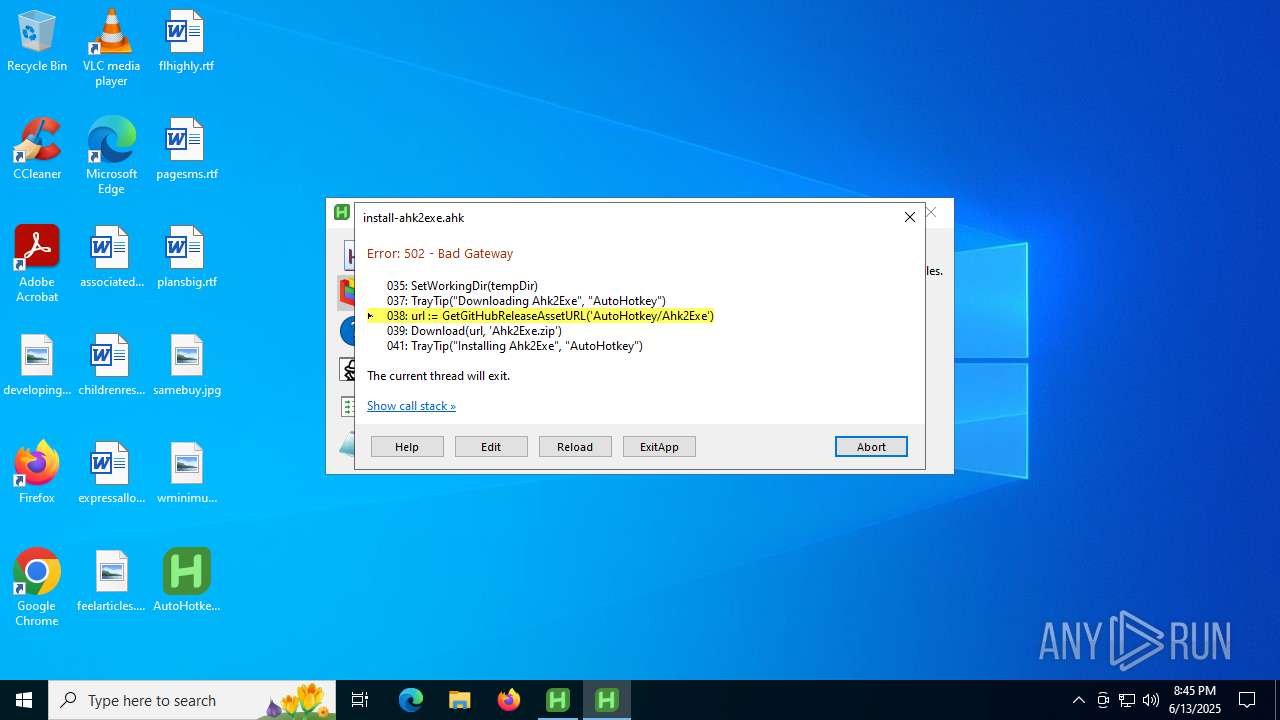Click 'The current thread will exit.' text
Viewport: 1280px width, 720px height.
(438, 376)
